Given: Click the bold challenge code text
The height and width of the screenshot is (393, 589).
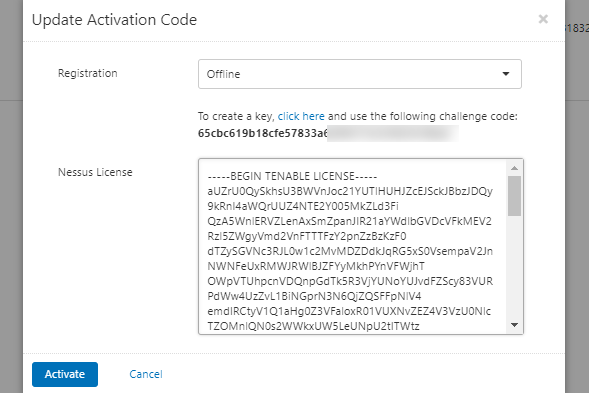Looking at the screenshot, I should coord(263,133).
